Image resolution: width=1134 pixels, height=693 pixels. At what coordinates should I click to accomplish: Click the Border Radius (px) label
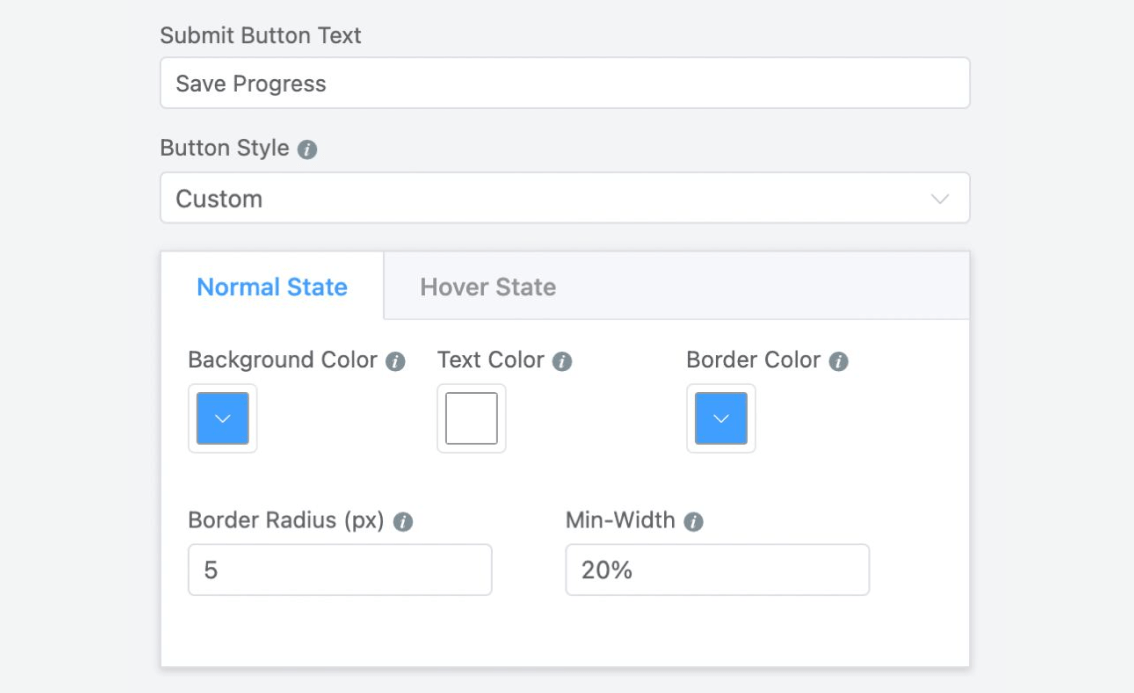click(x=286, y=521)
